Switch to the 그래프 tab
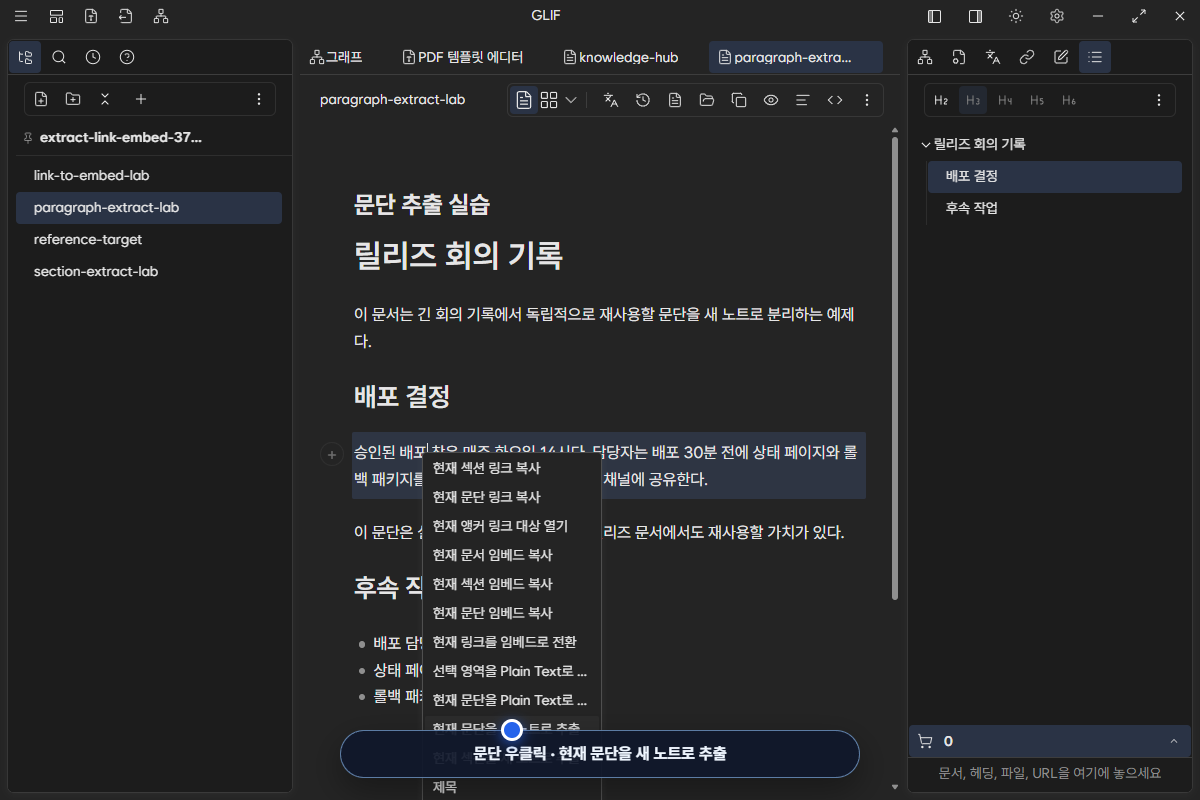 pos(336,57)
